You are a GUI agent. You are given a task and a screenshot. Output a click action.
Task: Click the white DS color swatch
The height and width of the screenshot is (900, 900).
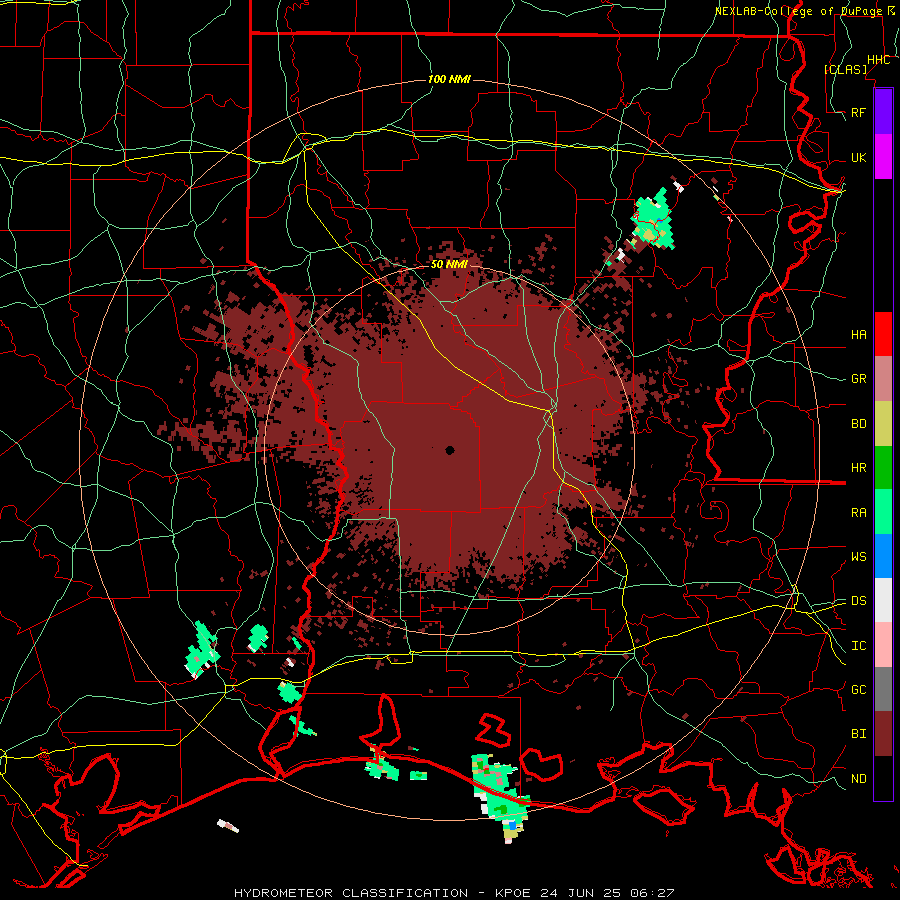(883, 600)
